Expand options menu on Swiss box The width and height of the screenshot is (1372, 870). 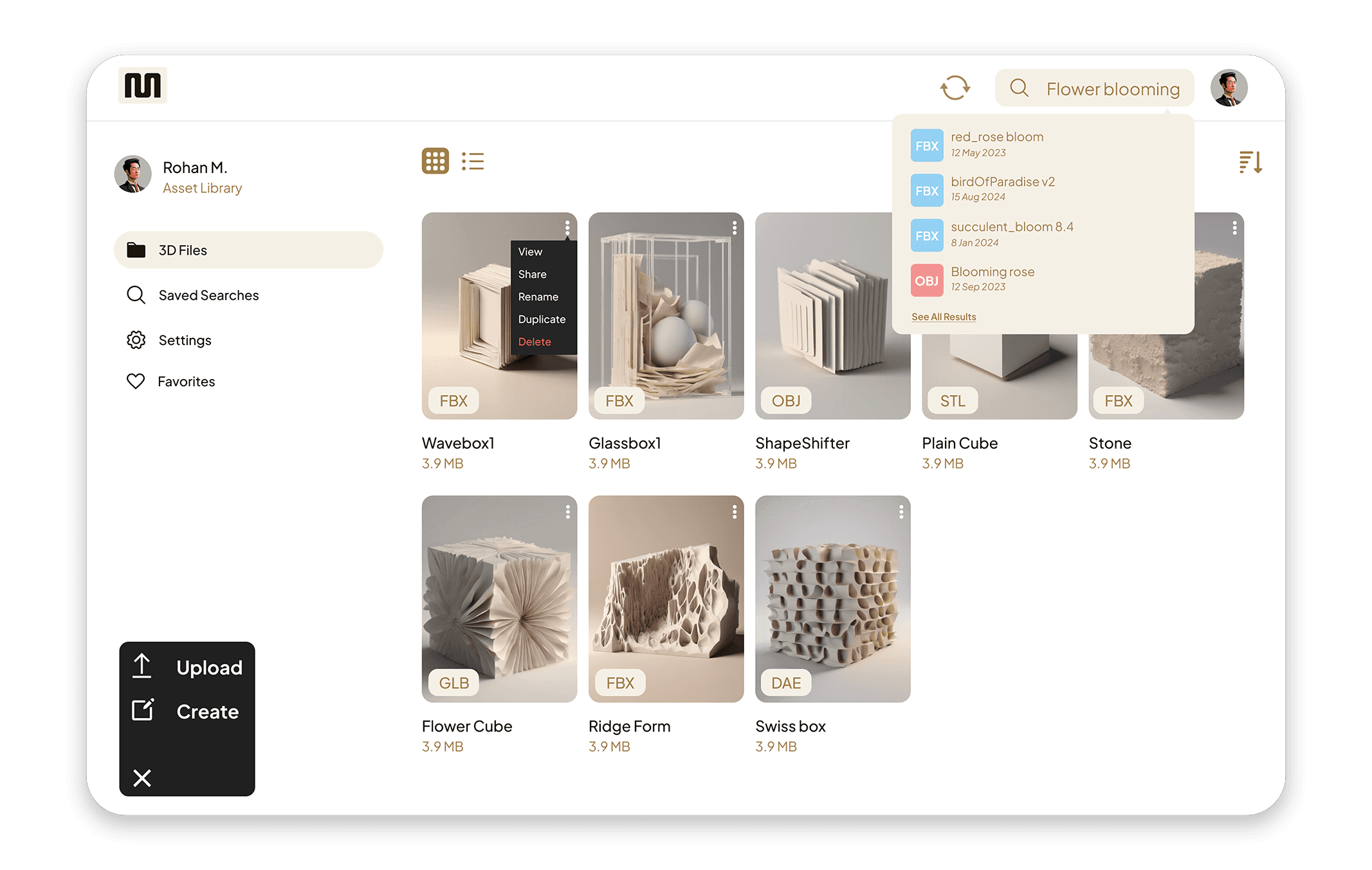point(901,512)
